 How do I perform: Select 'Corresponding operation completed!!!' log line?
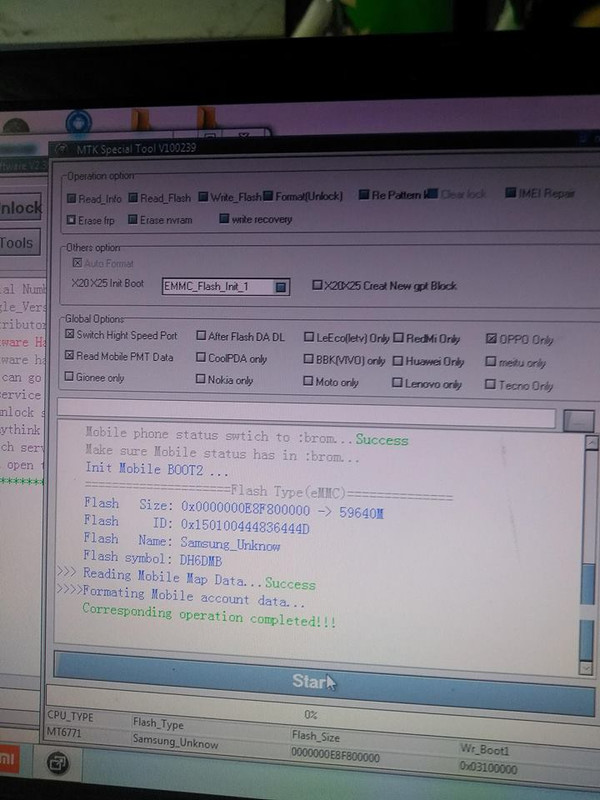[x=209, y=615]
